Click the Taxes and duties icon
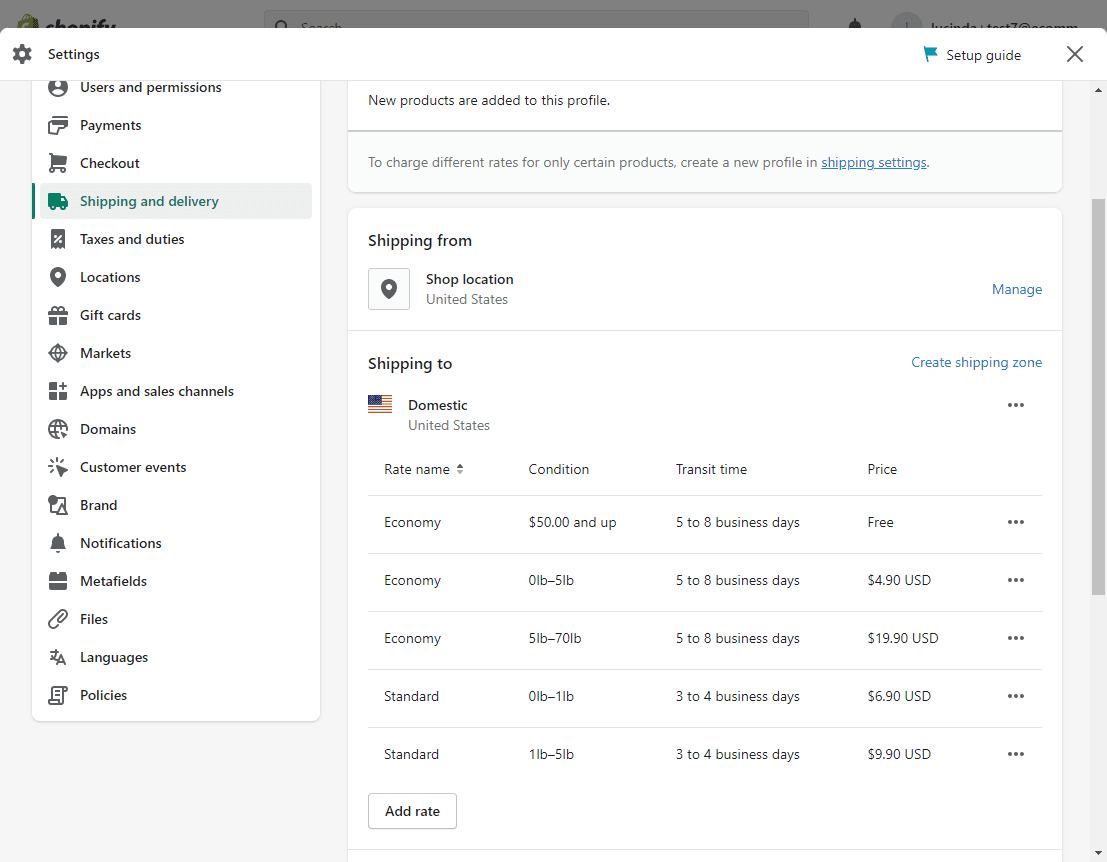Image resolution: width=1107 pixels, height=862 pixels. pos(58,239)
